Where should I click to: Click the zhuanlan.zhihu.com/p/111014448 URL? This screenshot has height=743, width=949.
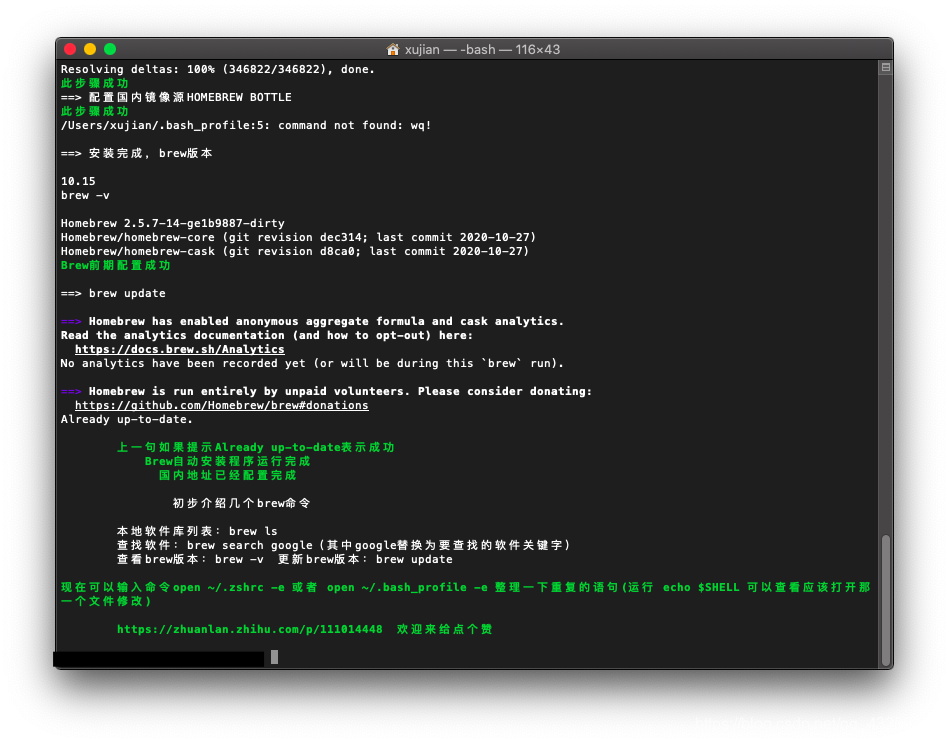pyautogui.click(x=249, y=629)
